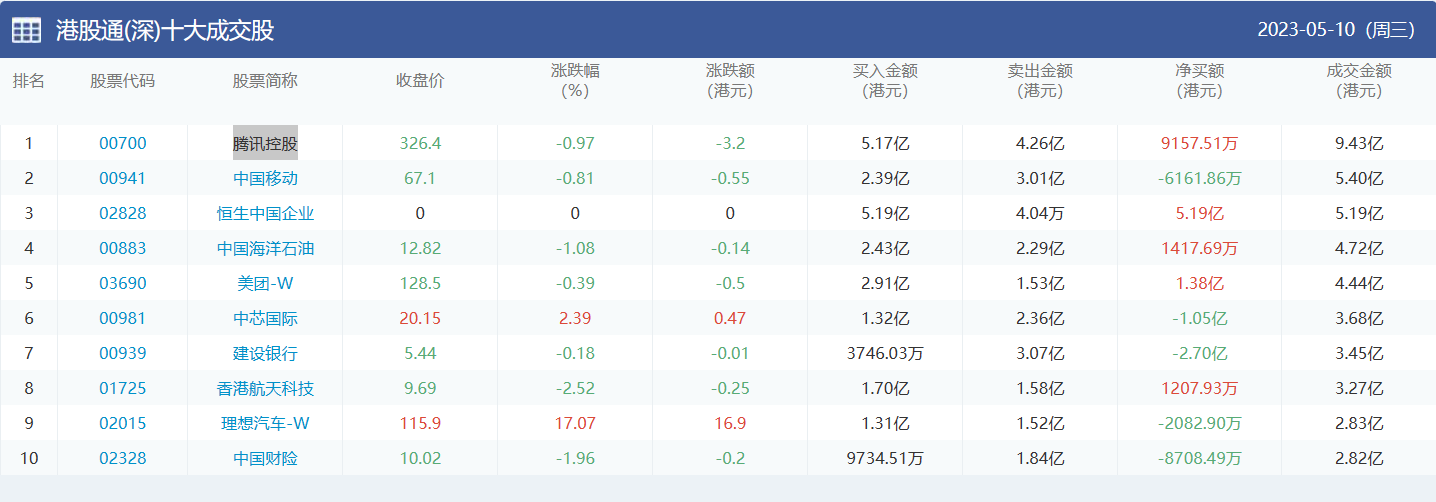The height and width of the screenshot is (502, 1436).
Task: Click the table grid icon in header
Action: (26, 31)
